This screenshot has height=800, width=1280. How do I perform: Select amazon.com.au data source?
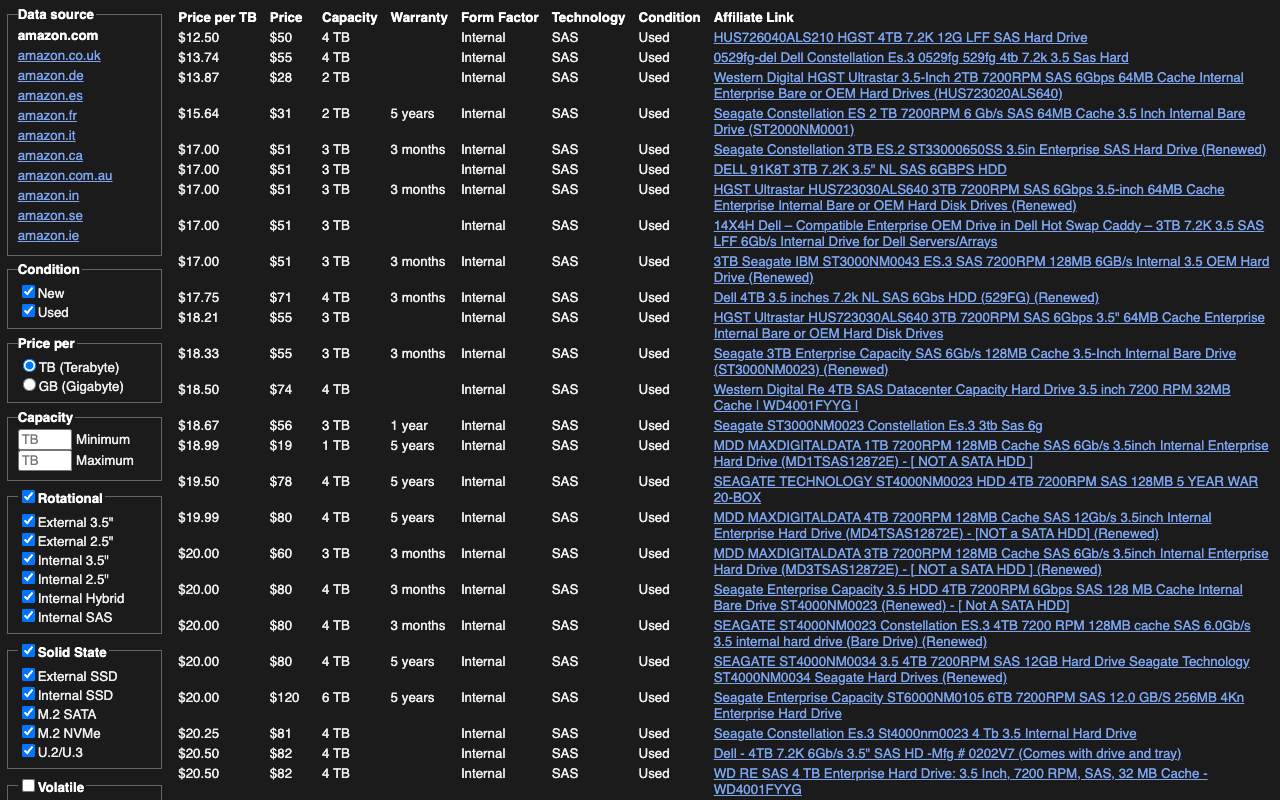pyautogui.click(x=65, y=176)
